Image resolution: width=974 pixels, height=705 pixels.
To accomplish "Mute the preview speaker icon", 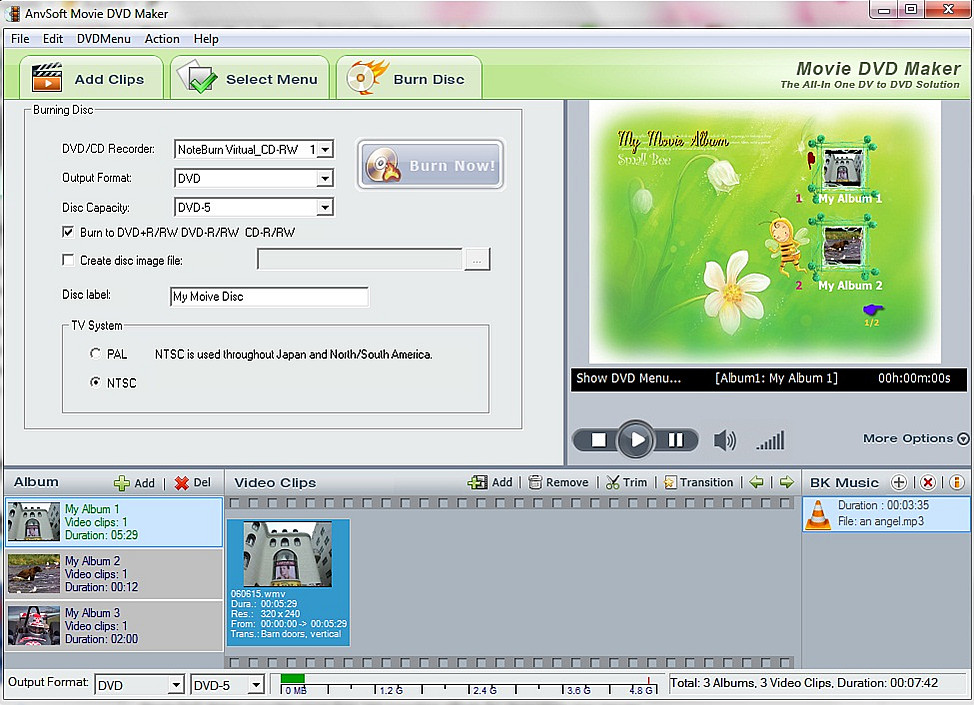I will point(724,440).
